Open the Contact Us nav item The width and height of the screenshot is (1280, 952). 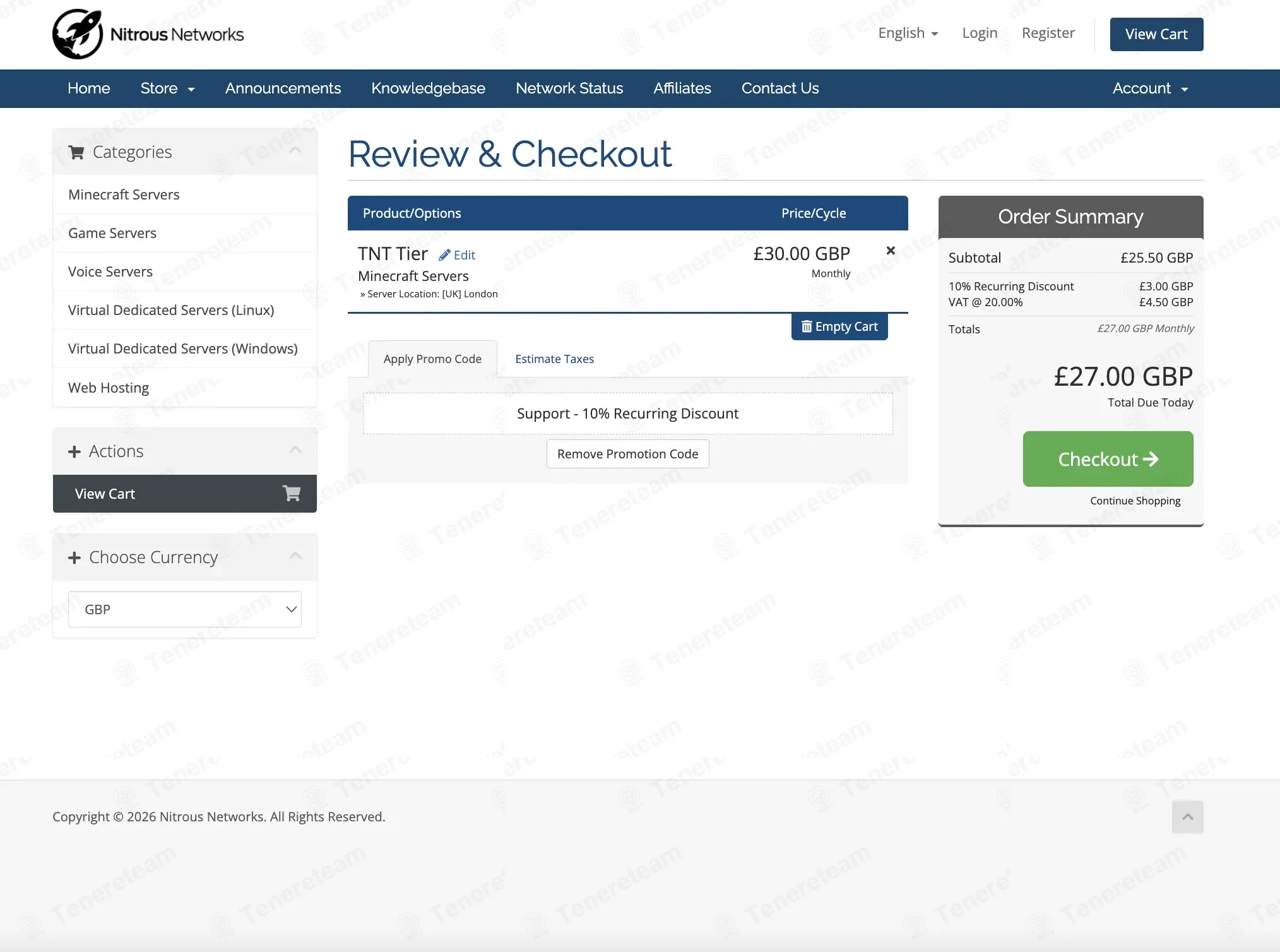pos(780,88)
